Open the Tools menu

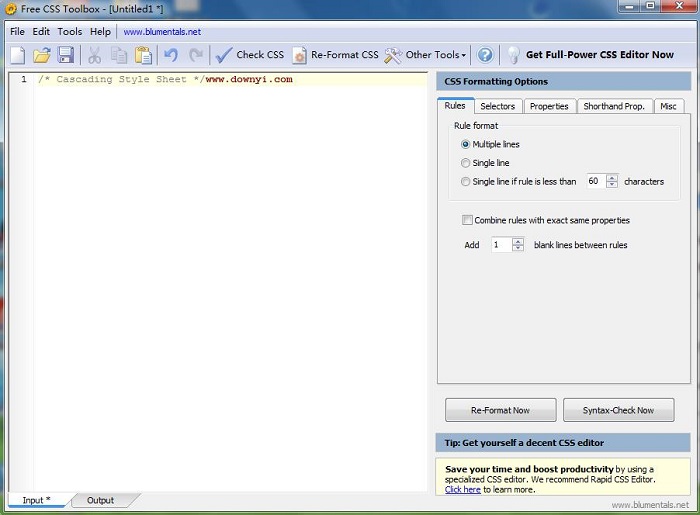click(70, 31)
